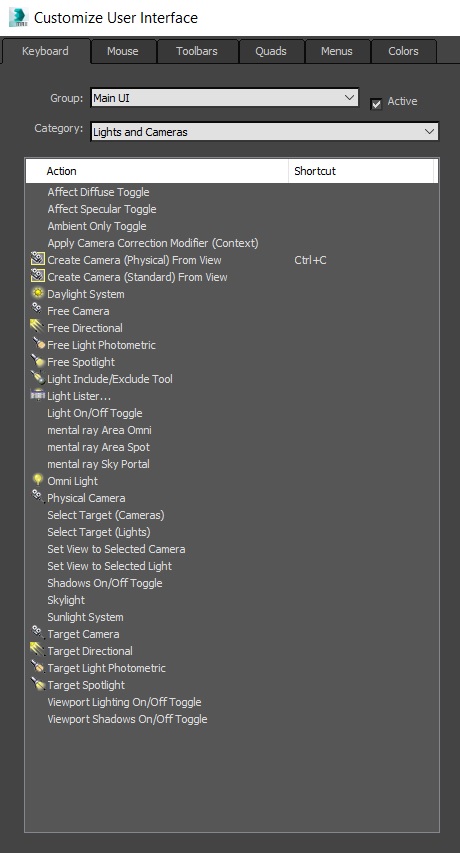Select the Target Spotlight row text

coord(86,685)
